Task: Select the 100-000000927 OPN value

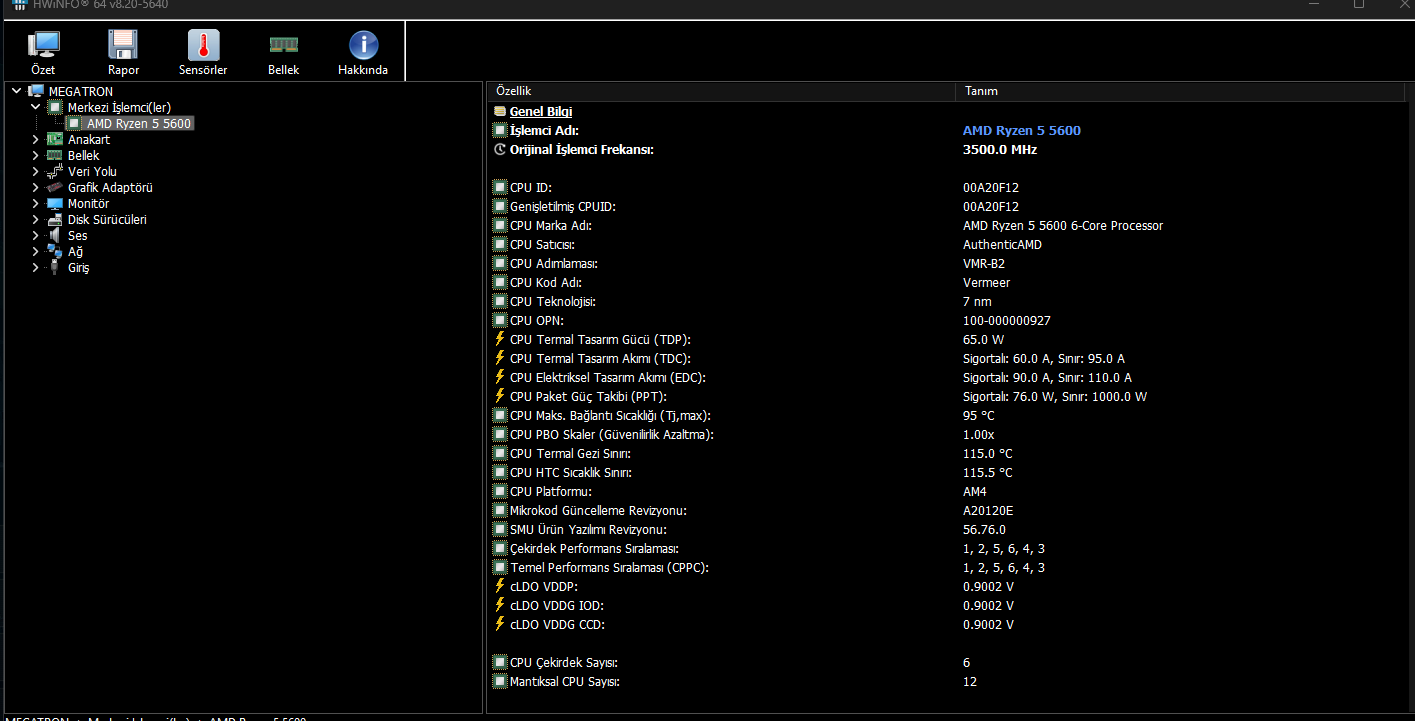Action: 1006,321
